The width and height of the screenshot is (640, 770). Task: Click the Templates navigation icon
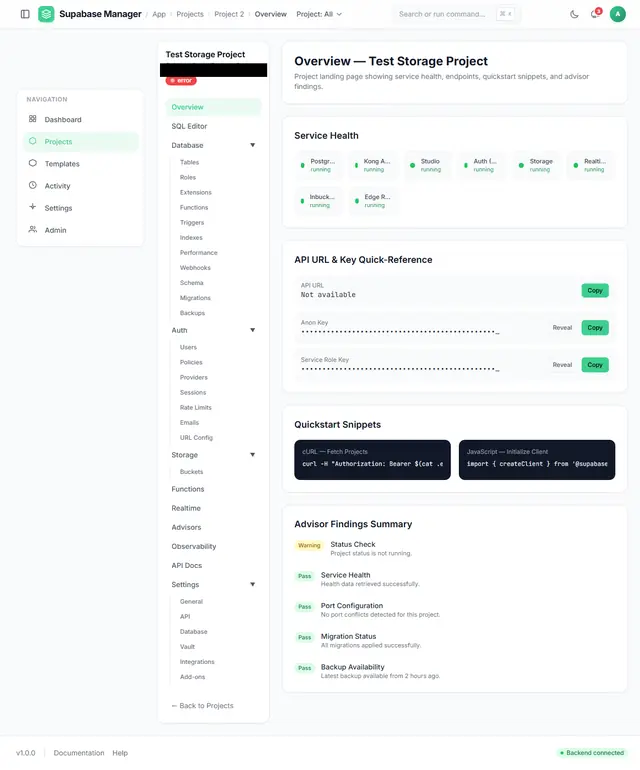click(32, 163)
